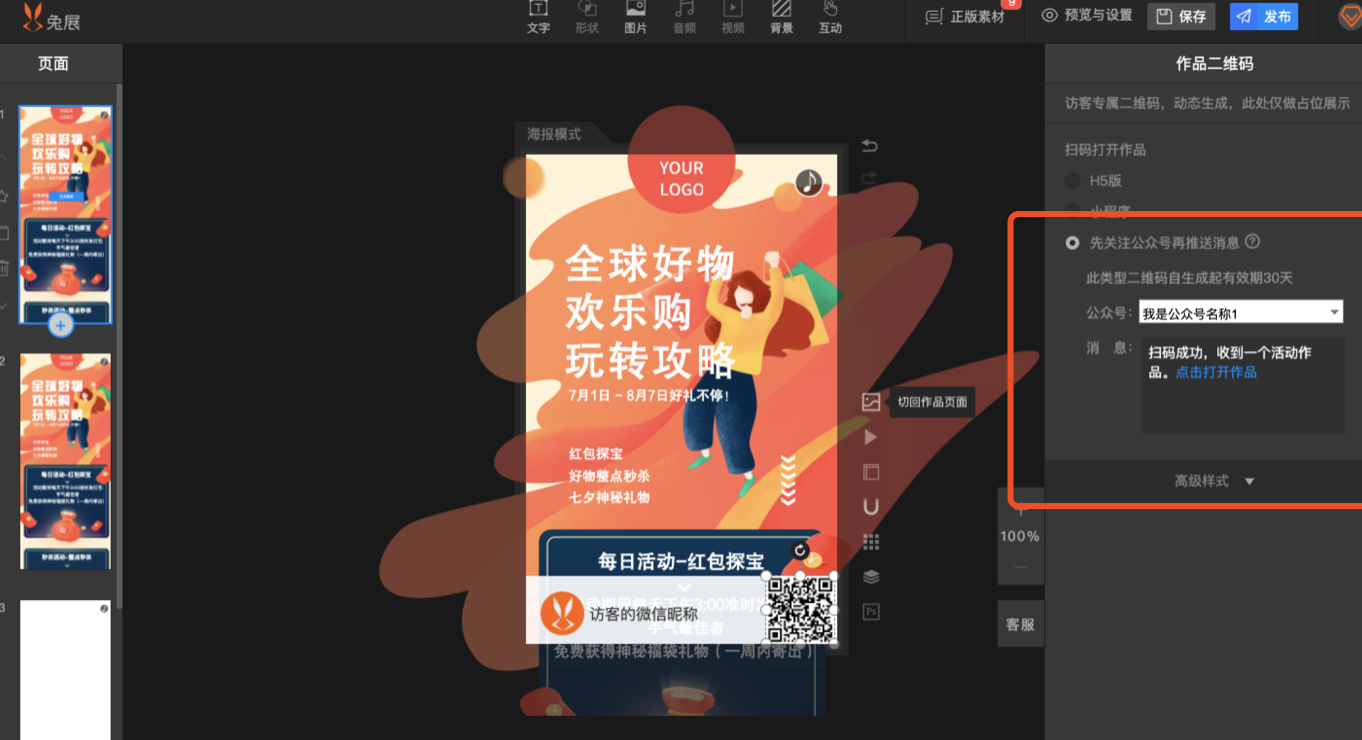Click the eye icon of 预览与设置
The image size is (1362, 740).
[1049, 16]
